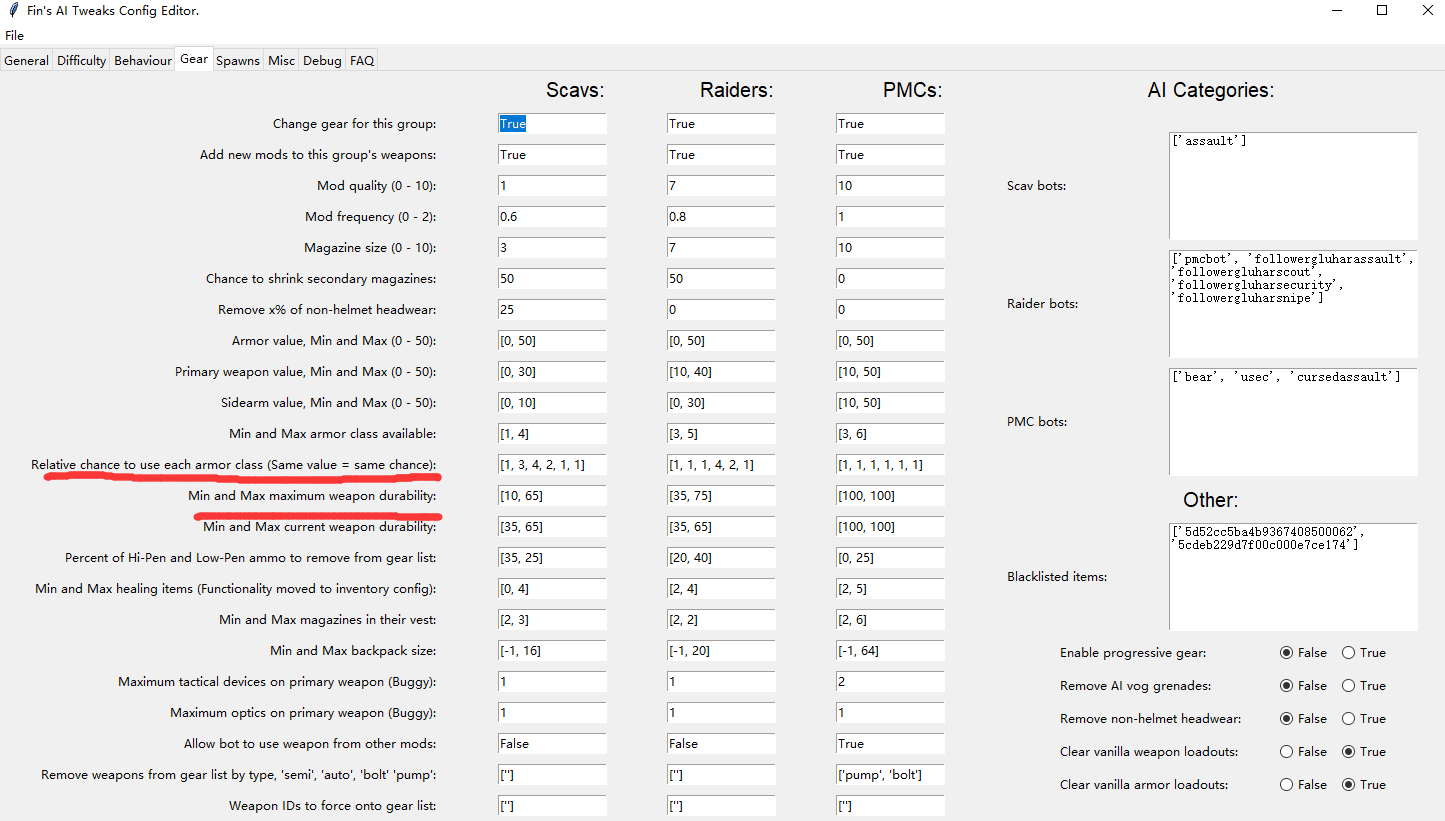Focus Raiders Min and Max armor class field
The width and height of the screenshot is (1445, 821).
721,434
